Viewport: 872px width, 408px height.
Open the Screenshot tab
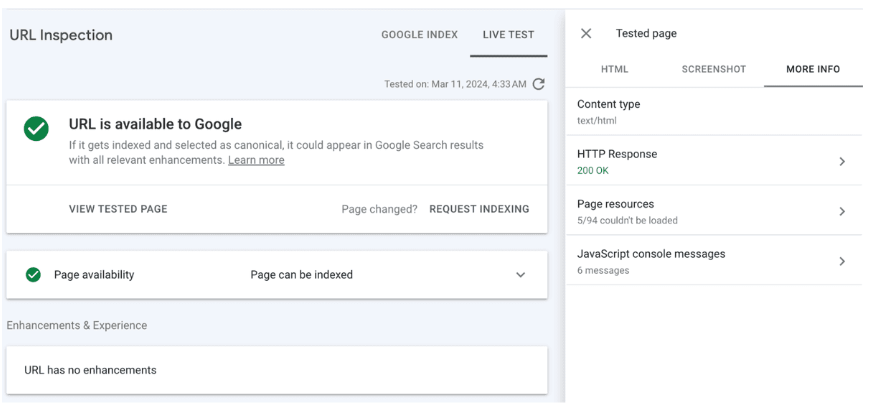[x=714, y=69]
